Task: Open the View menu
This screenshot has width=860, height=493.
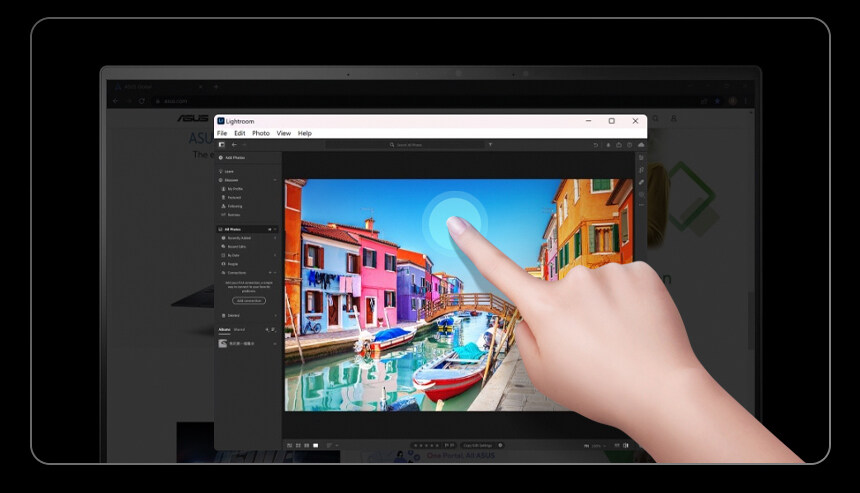Action: [x=284, y=133]
